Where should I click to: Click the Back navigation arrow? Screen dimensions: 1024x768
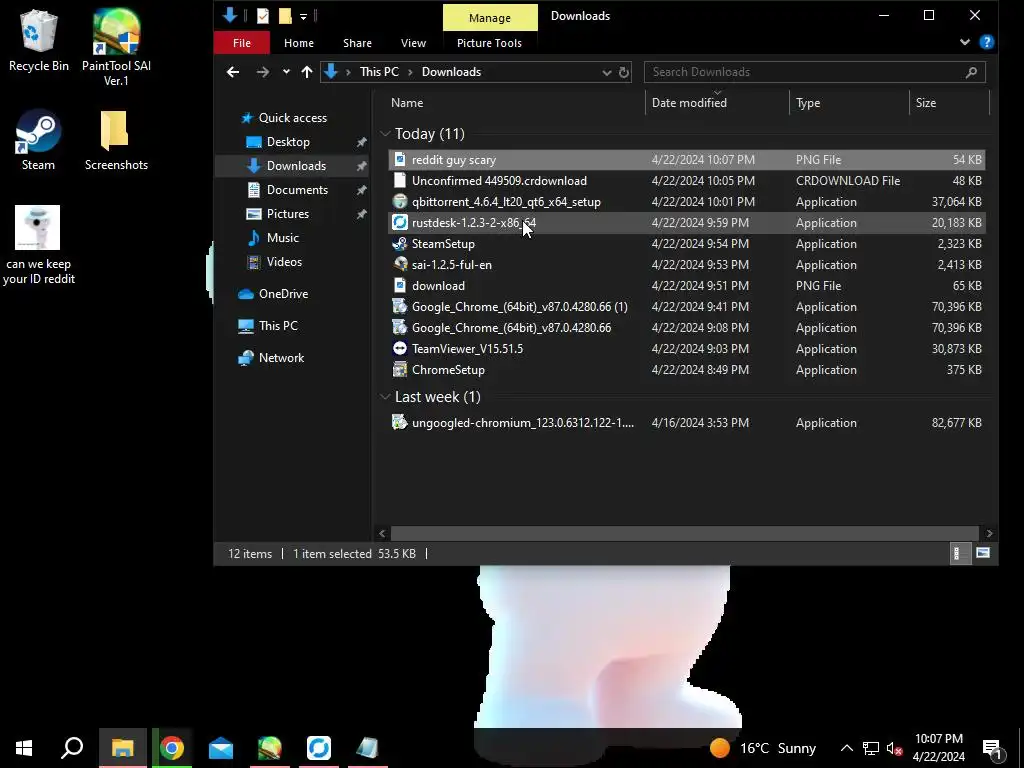pos(232,72)
